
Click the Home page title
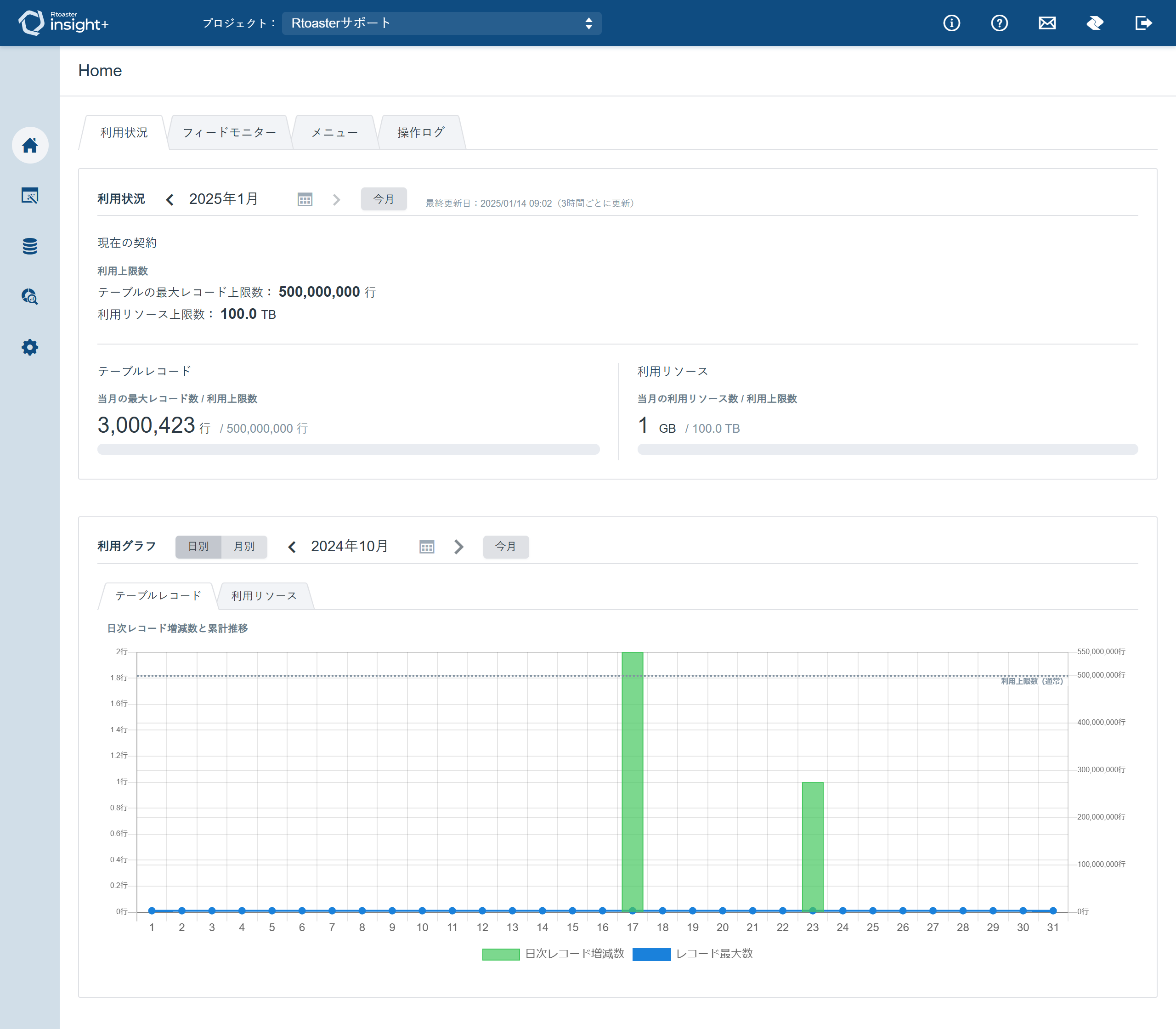point(100,71)
